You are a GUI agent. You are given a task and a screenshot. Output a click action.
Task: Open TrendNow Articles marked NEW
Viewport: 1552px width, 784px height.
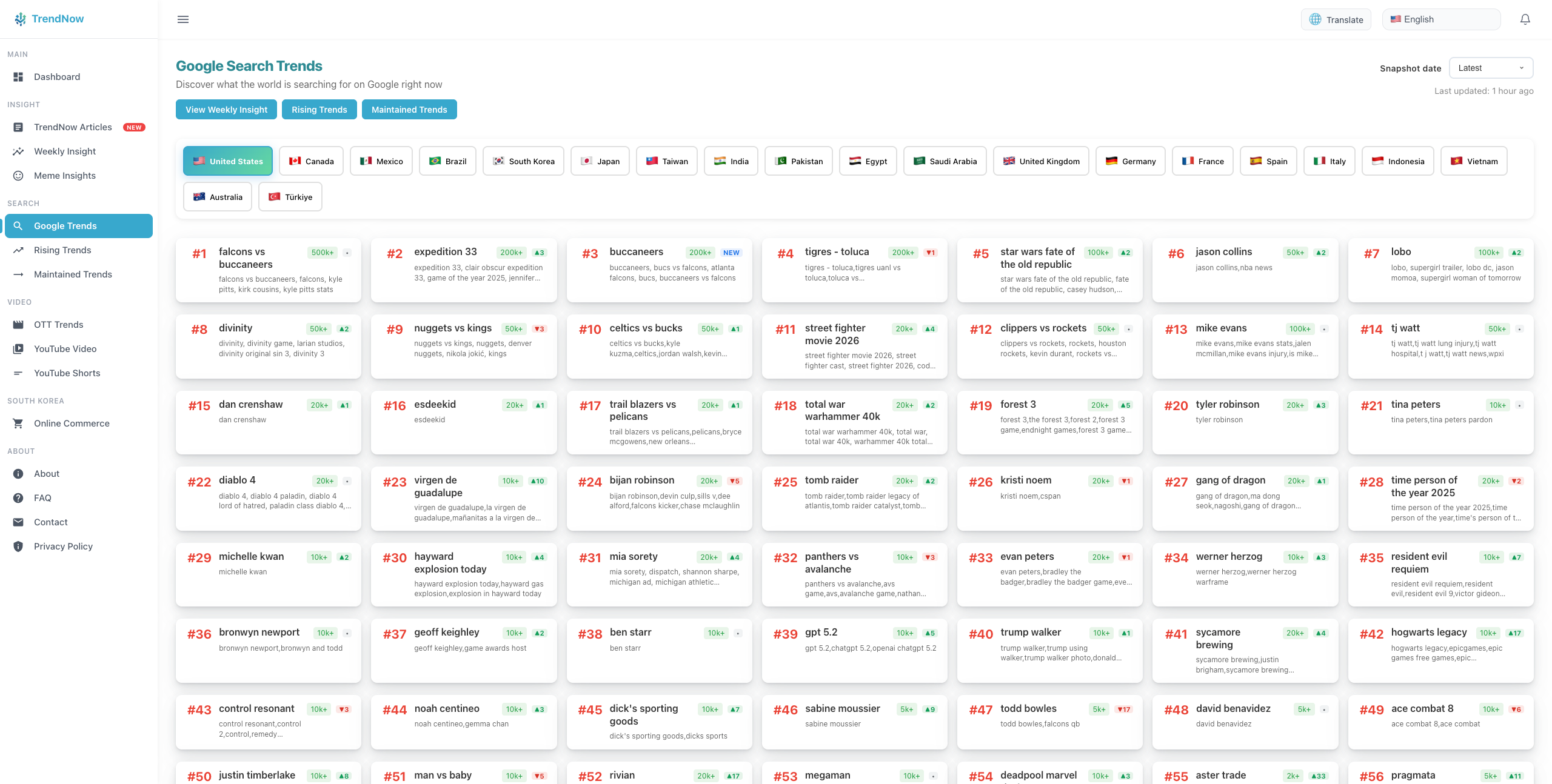(73, 127)
